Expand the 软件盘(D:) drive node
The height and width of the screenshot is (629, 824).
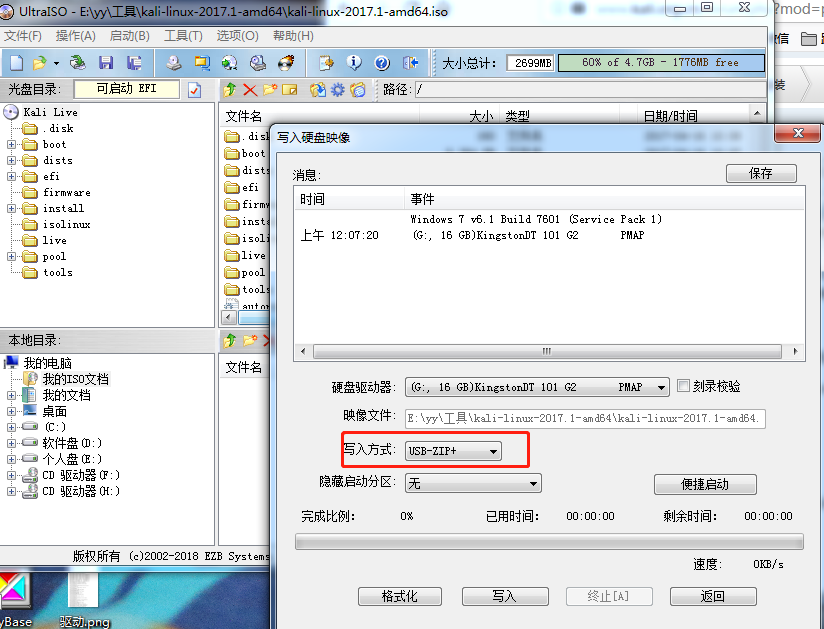click(12, 443)
